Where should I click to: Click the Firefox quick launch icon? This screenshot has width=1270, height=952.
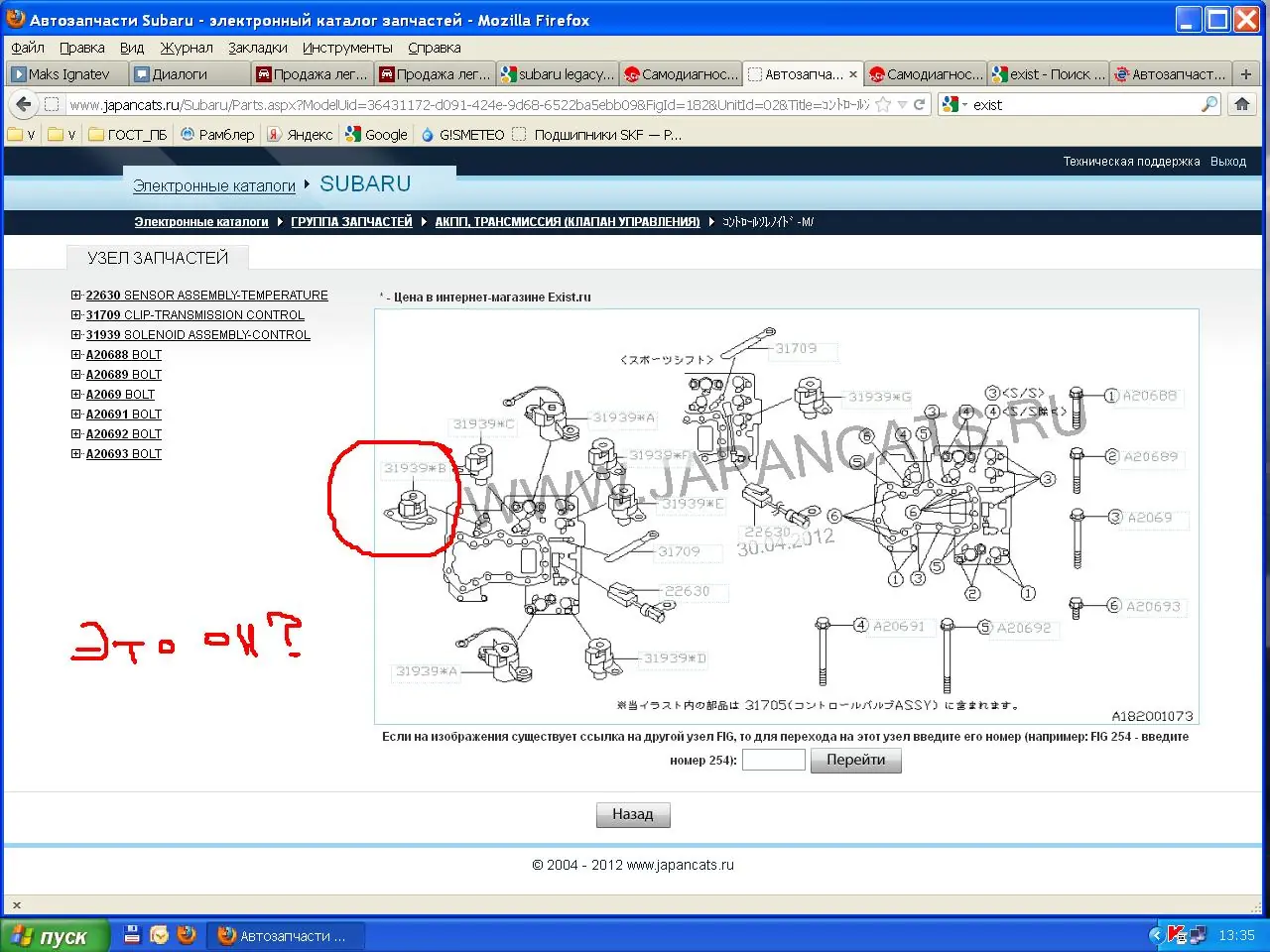click(186, 934)
